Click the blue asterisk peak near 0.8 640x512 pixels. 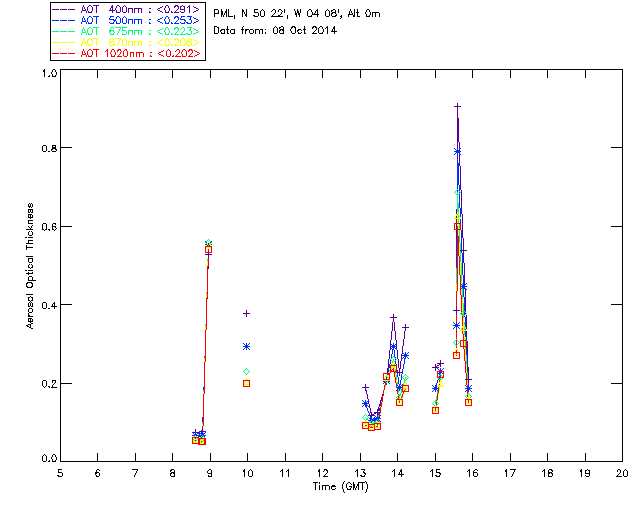tap(458, 152)
